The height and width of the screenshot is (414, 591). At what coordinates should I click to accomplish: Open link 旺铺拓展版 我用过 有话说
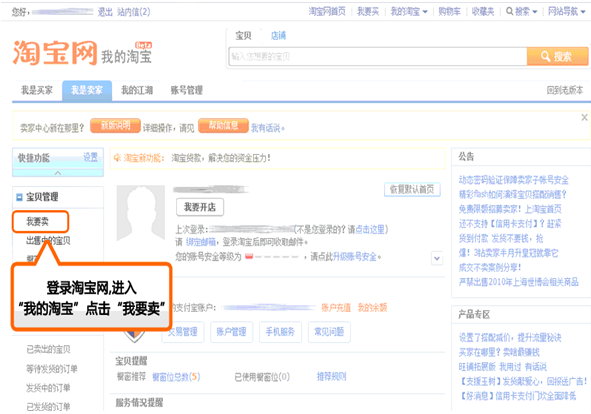click(502, 367)
